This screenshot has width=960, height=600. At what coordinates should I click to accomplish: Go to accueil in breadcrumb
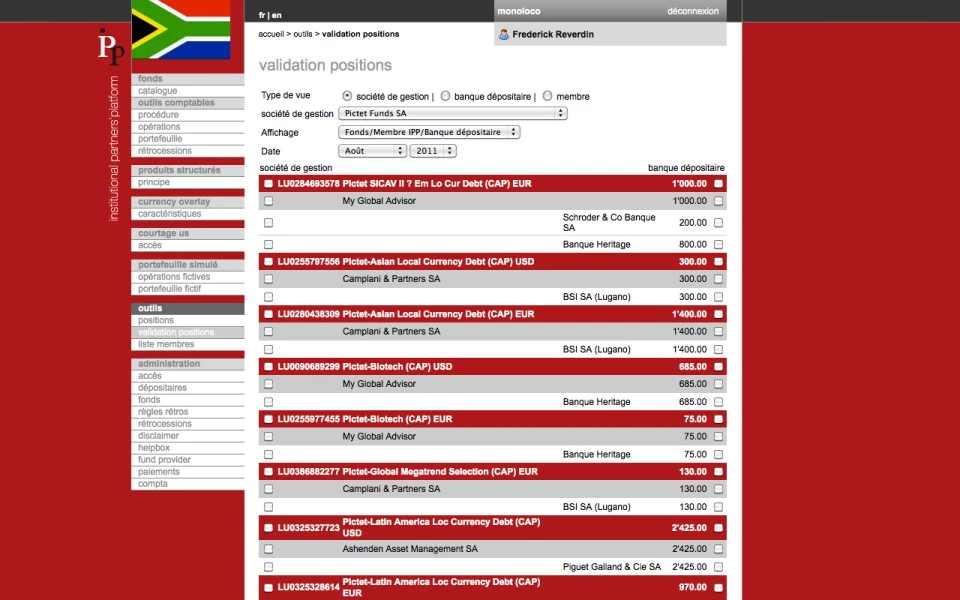coord(271,34)
